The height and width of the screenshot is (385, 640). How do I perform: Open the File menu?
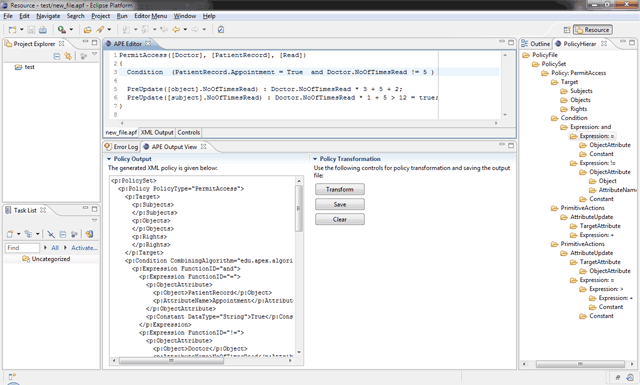click(8, 16)
